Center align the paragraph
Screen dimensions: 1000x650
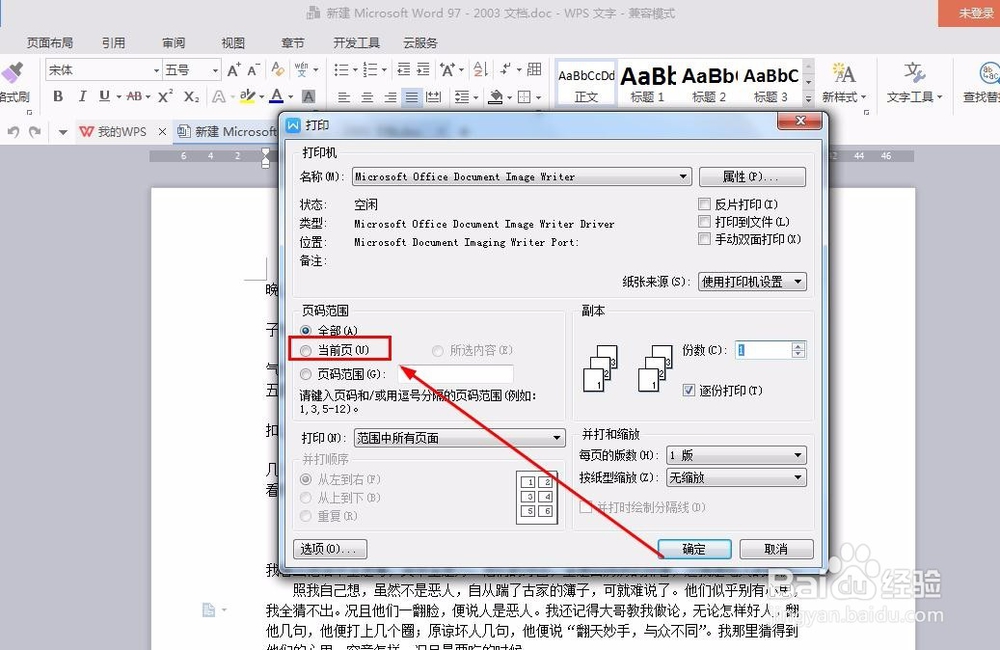pyautogui.click(x=367, y=97)
